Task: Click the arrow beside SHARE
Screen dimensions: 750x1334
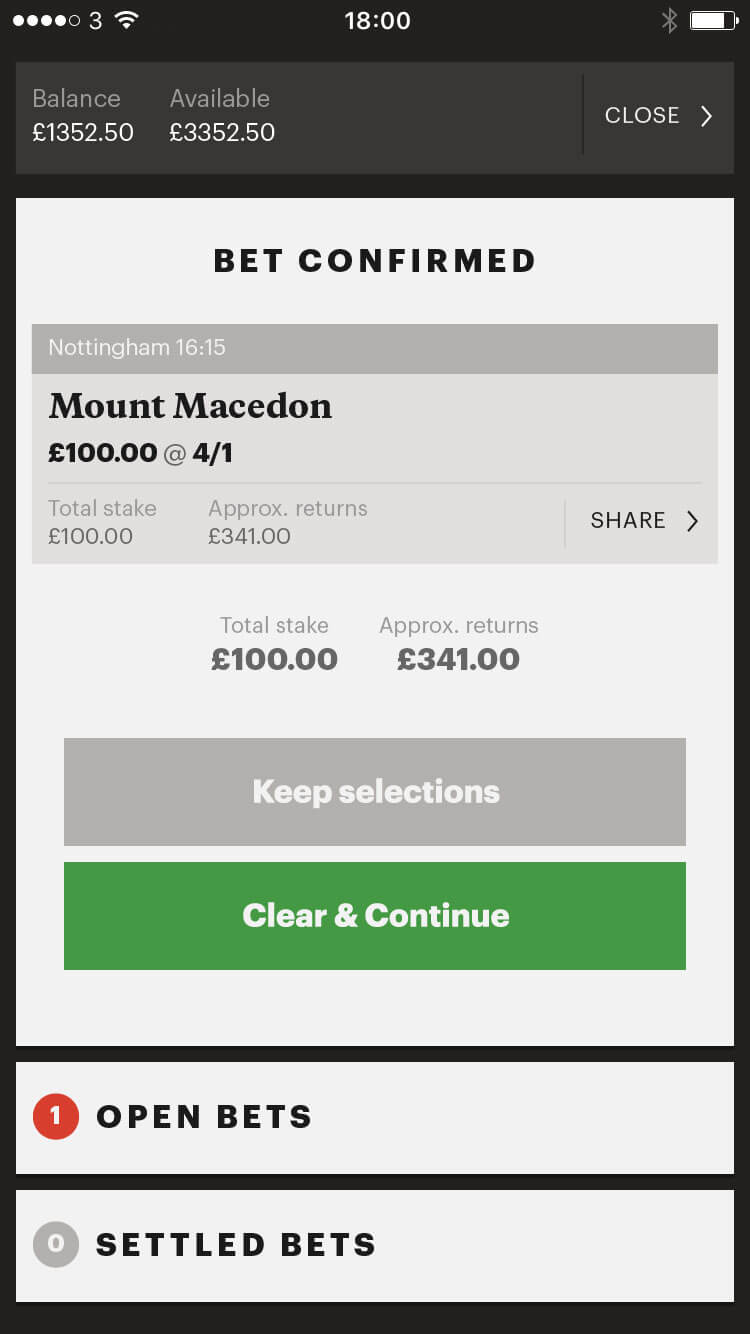Action: click(x=692, y=520)
